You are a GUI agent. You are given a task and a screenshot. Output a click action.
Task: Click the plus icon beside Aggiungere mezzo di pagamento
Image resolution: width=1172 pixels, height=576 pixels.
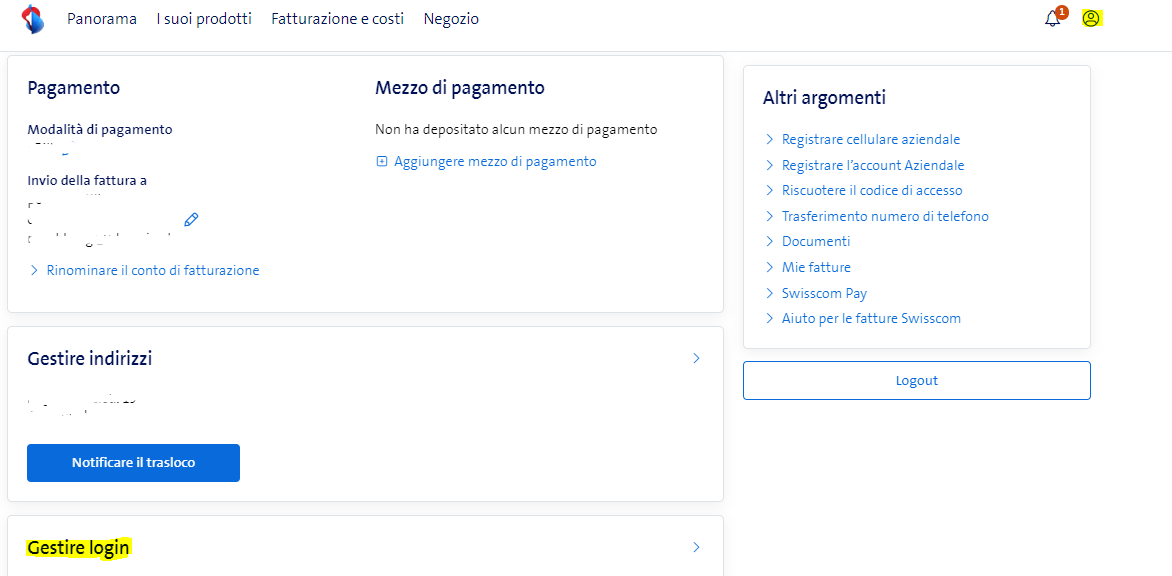(x=382, y=162)
